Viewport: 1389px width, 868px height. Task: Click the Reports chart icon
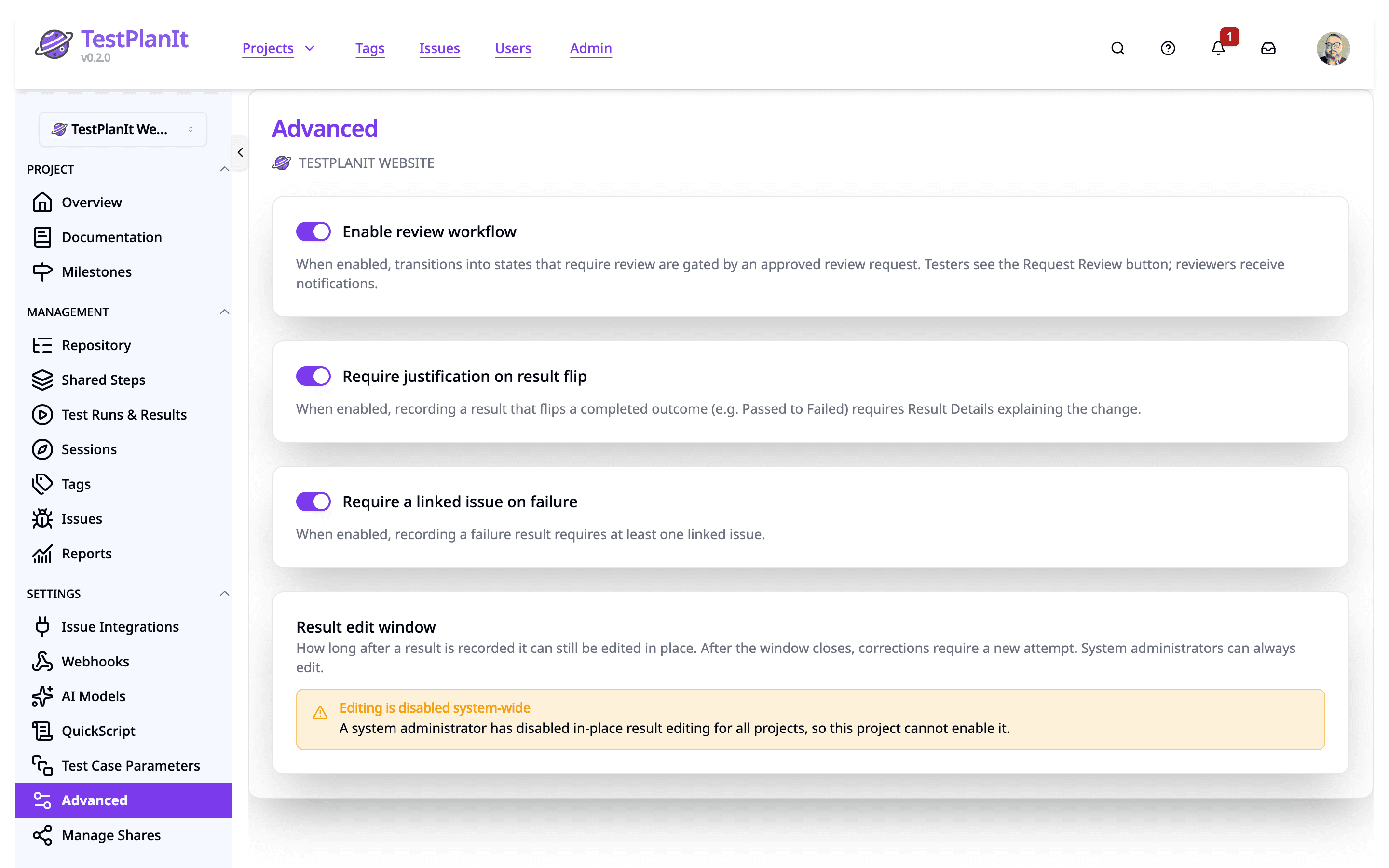[x=42, y=554]
